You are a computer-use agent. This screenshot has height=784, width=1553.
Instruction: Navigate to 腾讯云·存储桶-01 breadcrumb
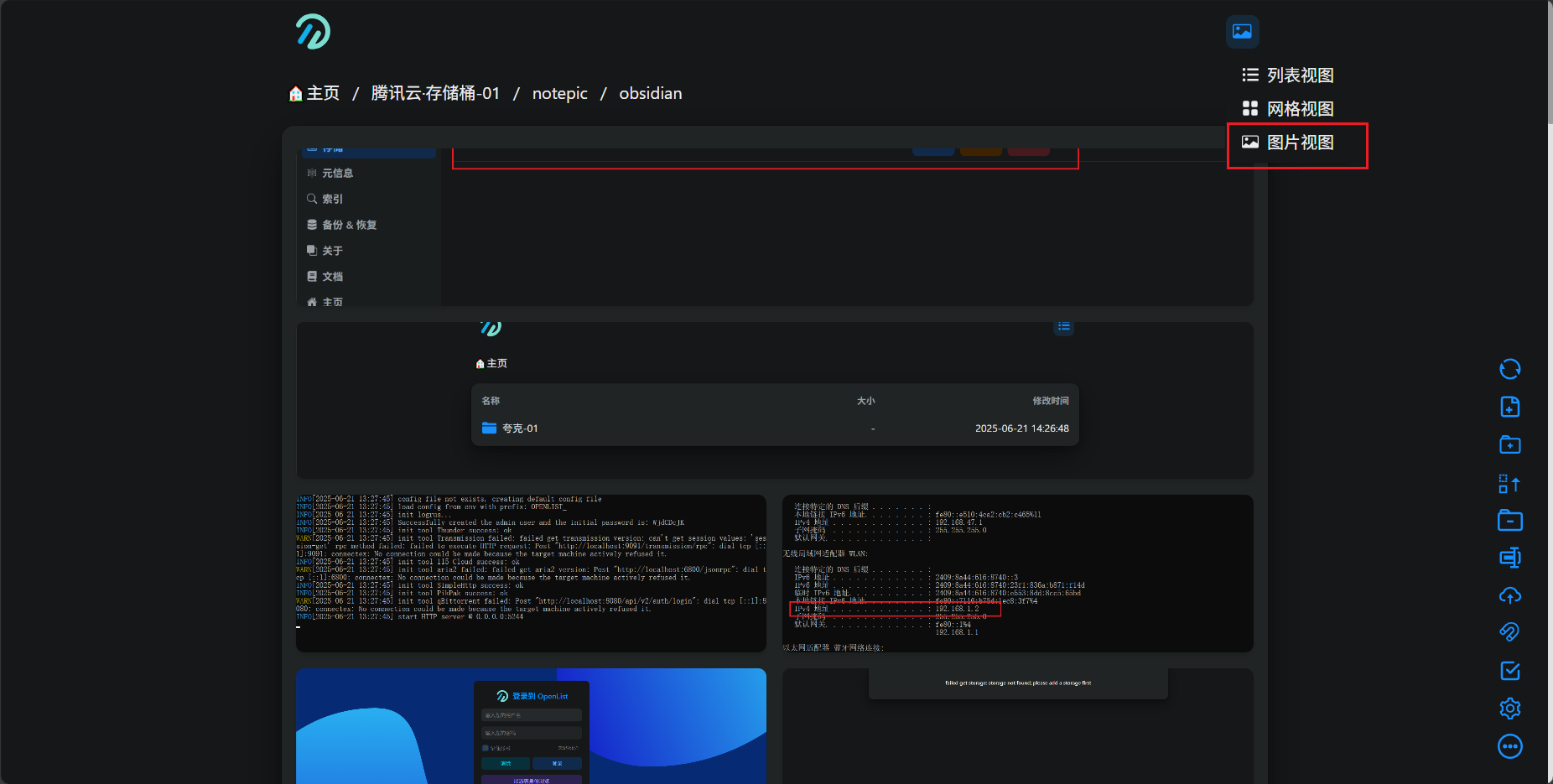coord(435,93)
